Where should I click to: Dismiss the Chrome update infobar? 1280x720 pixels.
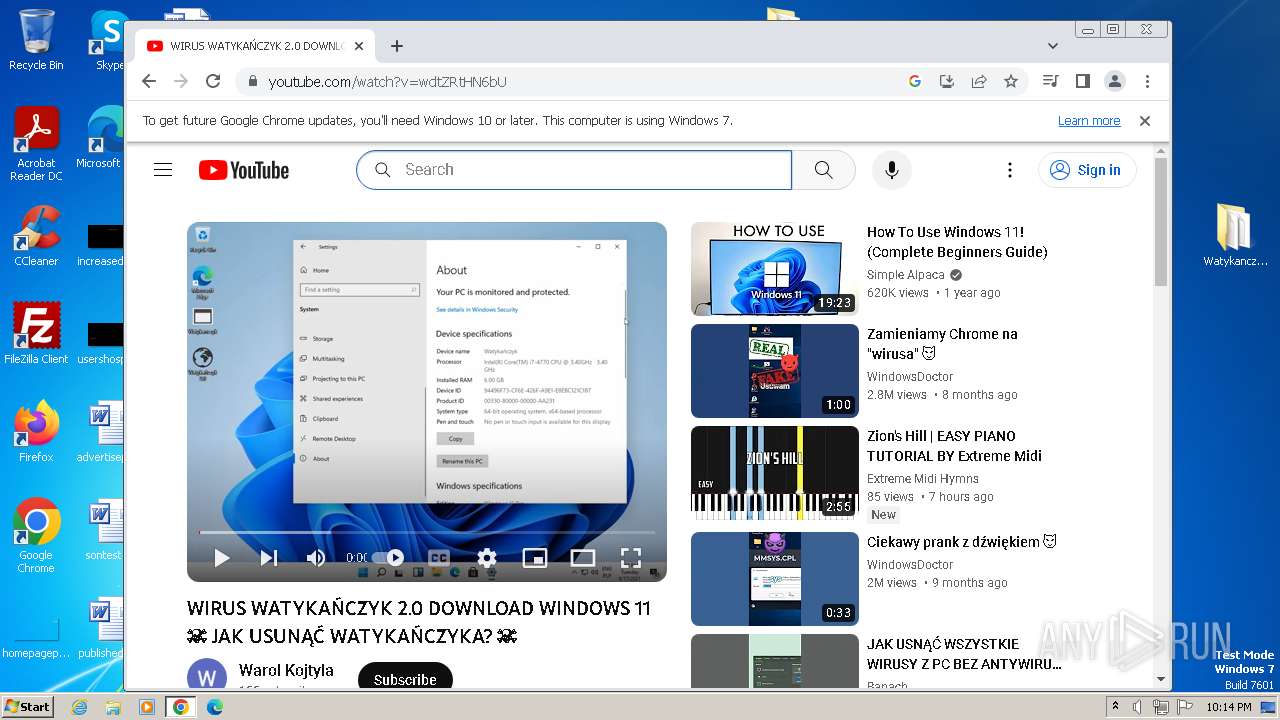pyautogui.click(x=1145, y=121)
